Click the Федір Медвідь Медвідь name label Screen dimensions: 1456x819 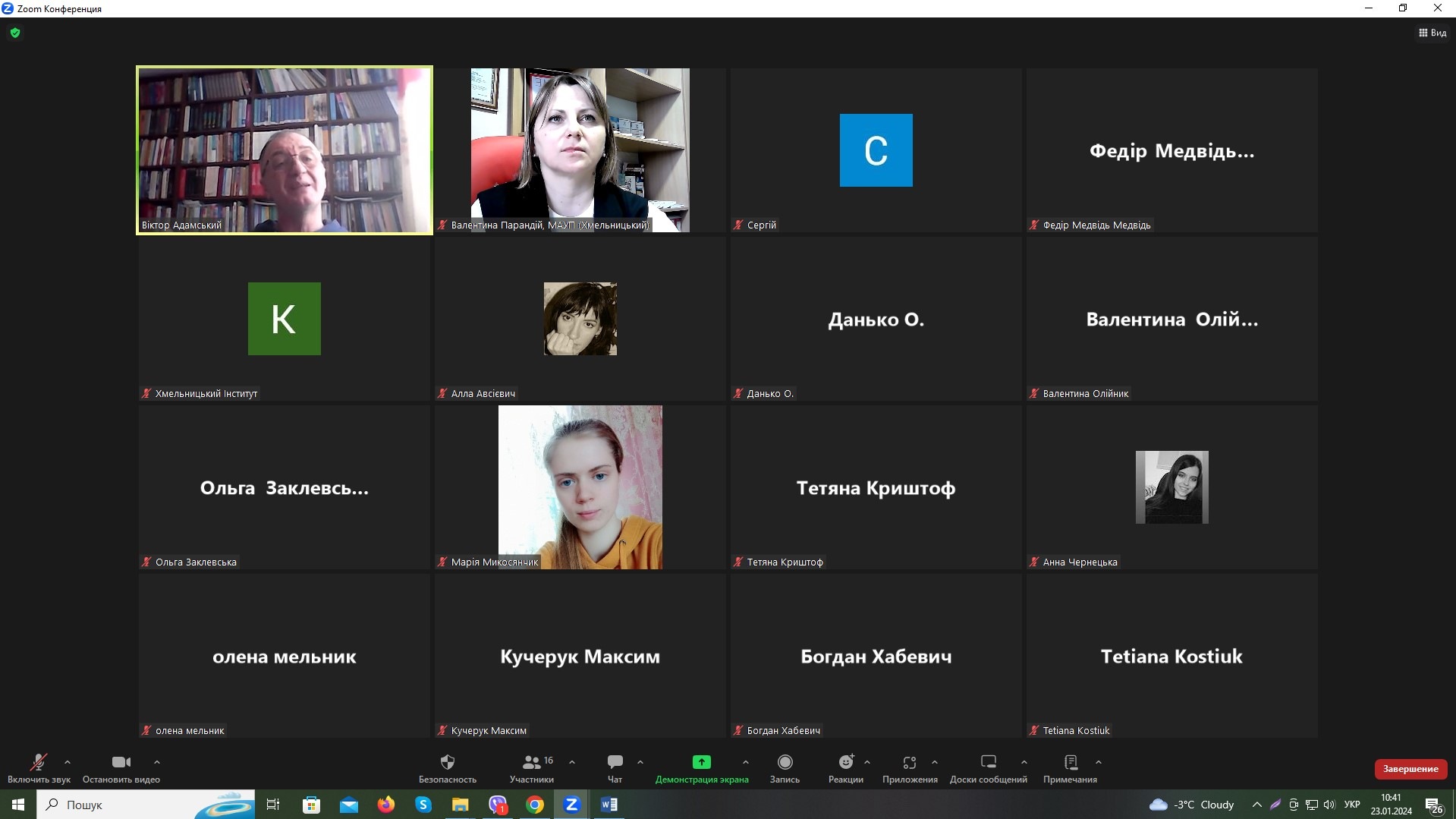tap(1096, 225)
